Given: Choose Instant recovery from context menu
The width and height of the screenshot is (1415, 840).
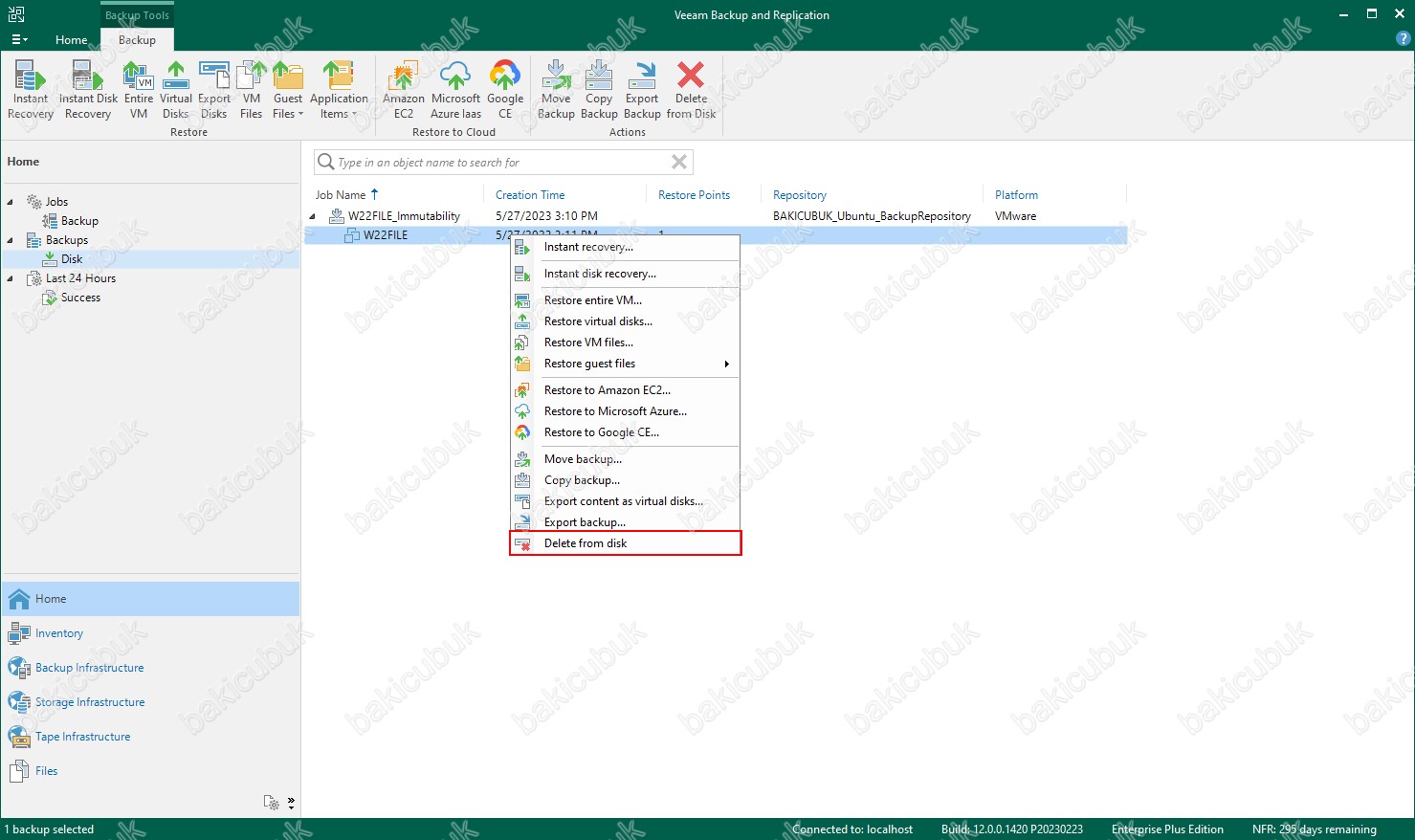Looking at the screenshot, I should click(626, 247).
